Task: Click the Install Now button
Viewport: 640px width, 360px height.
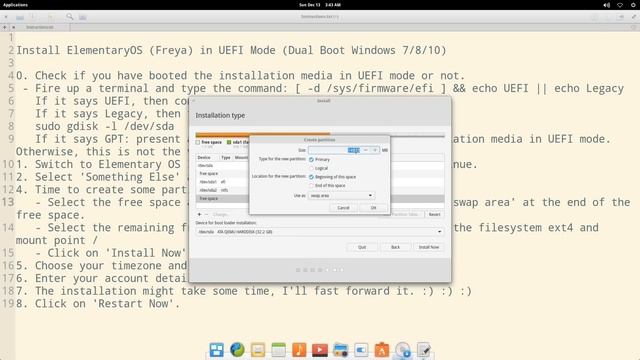Action: click(429, 247)
